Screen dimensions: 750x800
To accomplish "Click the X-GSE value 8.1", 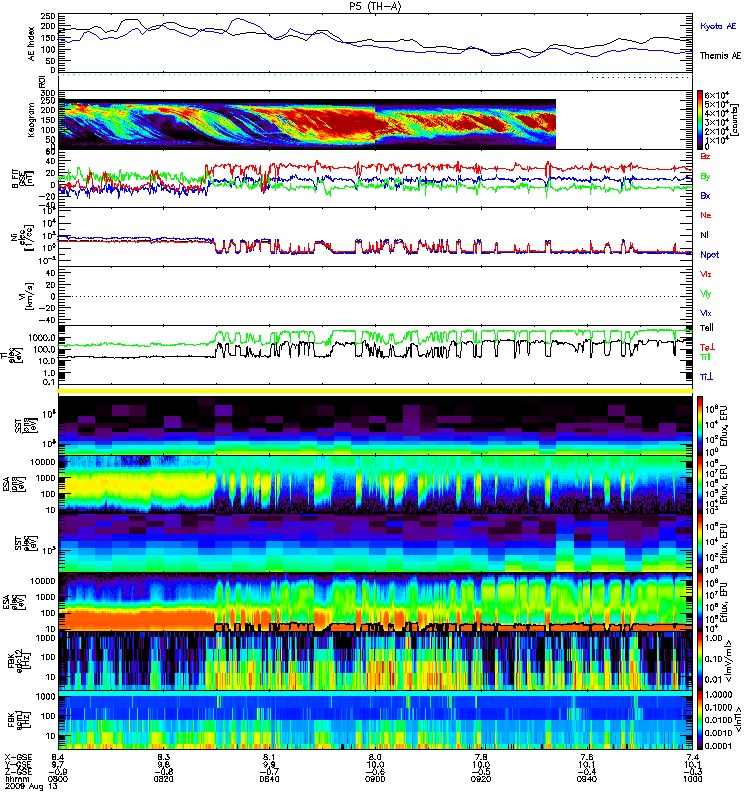I will tap(269, 757).
